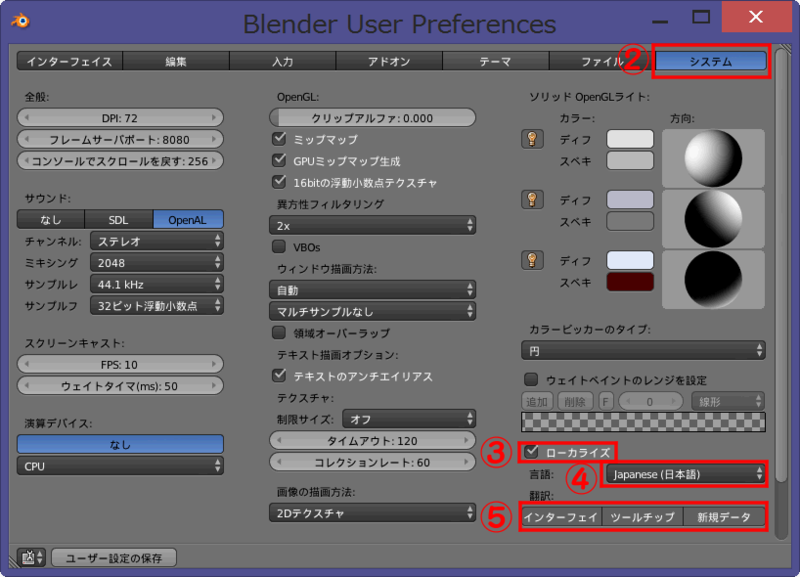
Task: Click the second light スペキ gray swatch
Action: (x=630, y=221)
